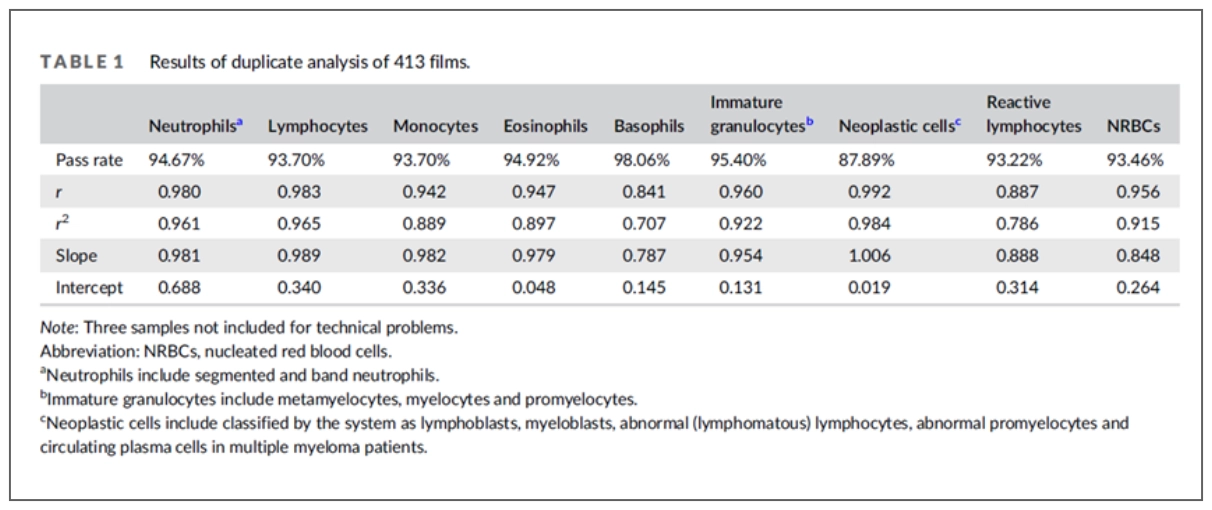
Task: Click the Monocytes column header
Action: coord(435,127)
